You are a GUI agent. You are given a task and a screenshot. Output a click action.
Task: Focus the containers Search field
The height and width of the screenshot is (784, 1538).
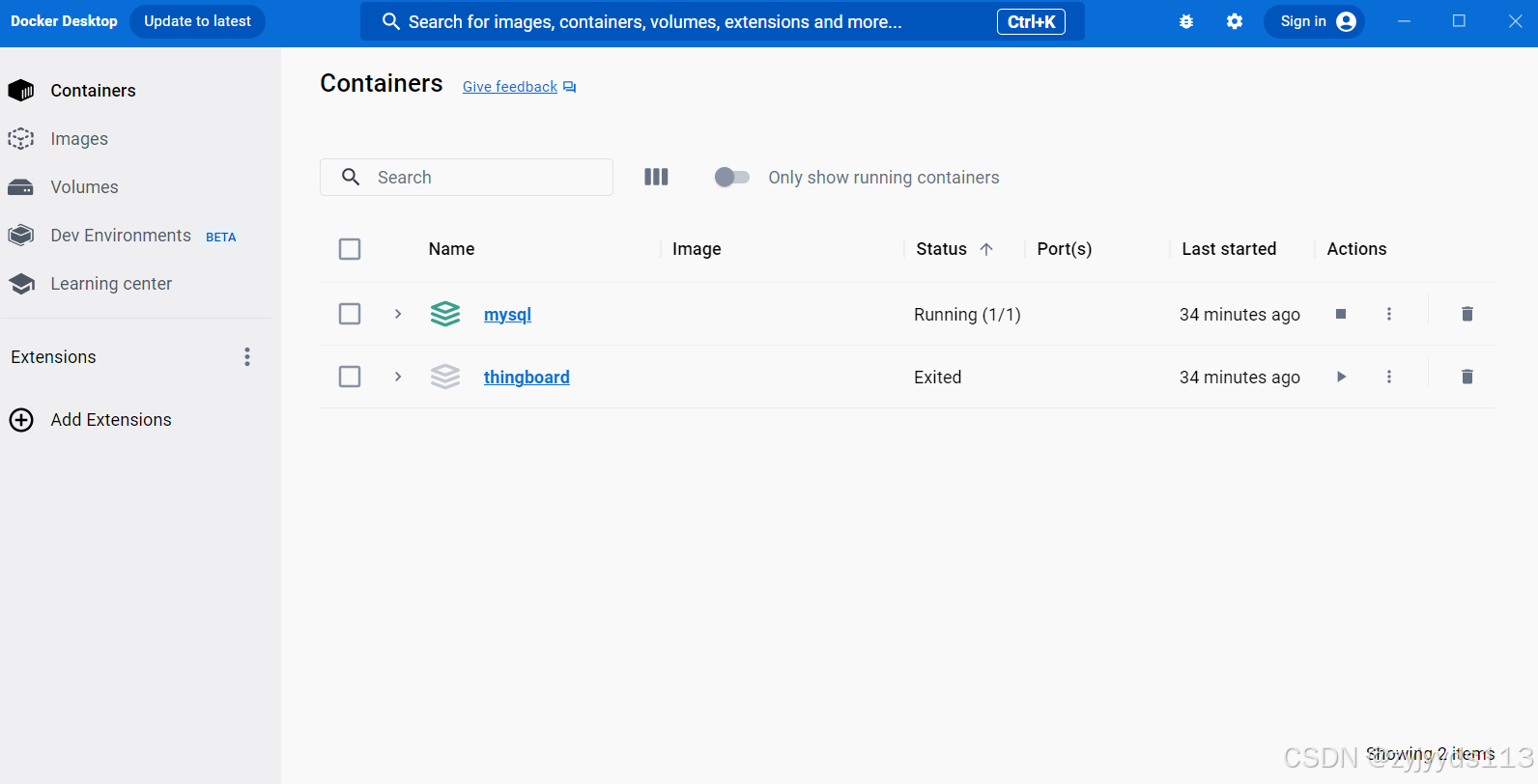(467, 178)
